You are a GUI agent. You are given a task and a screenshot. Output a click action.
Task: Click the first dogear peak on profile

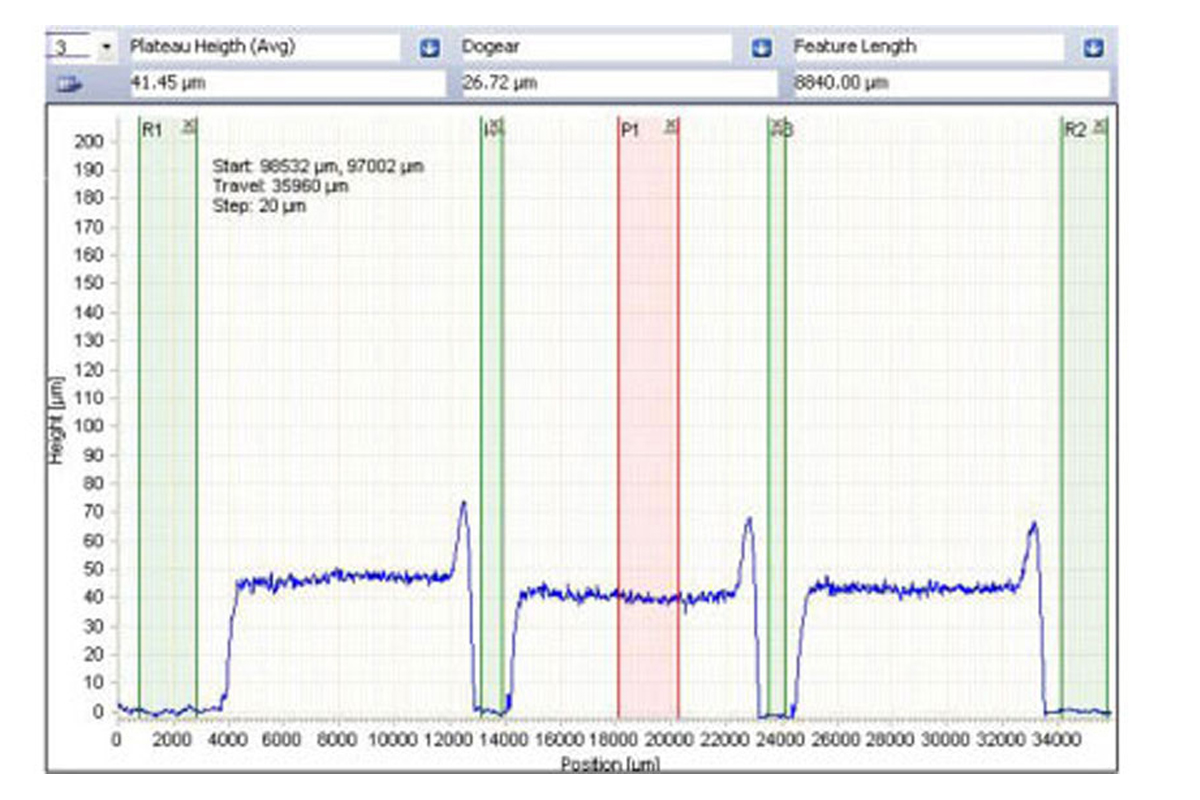(463, 505)
